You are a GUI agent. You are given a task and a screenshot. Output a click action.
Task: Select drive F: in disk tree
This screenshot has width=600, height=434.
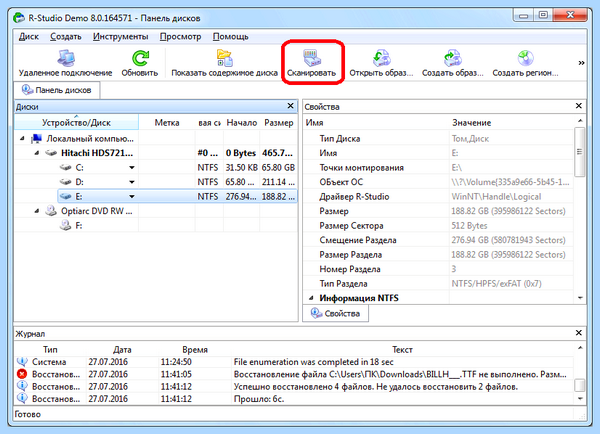78,225
